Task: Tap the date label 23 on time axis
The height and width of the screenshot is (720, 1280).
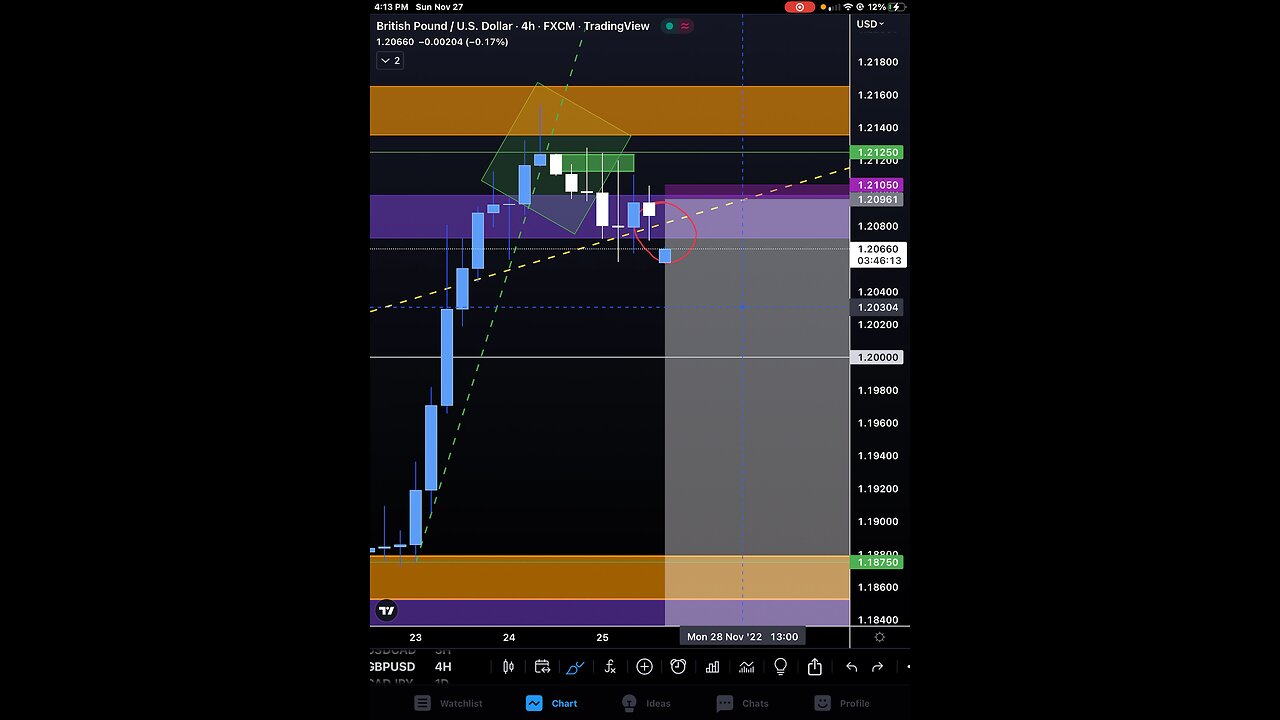Action: tap(415, 637)
